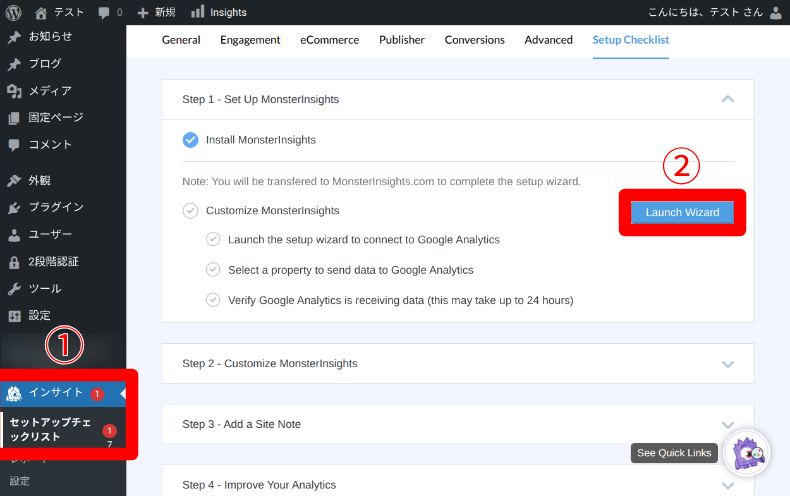The height and width of the screenshot is (496, 790).
Task: Open the site home icon テスト
Action: coord(41,12)
